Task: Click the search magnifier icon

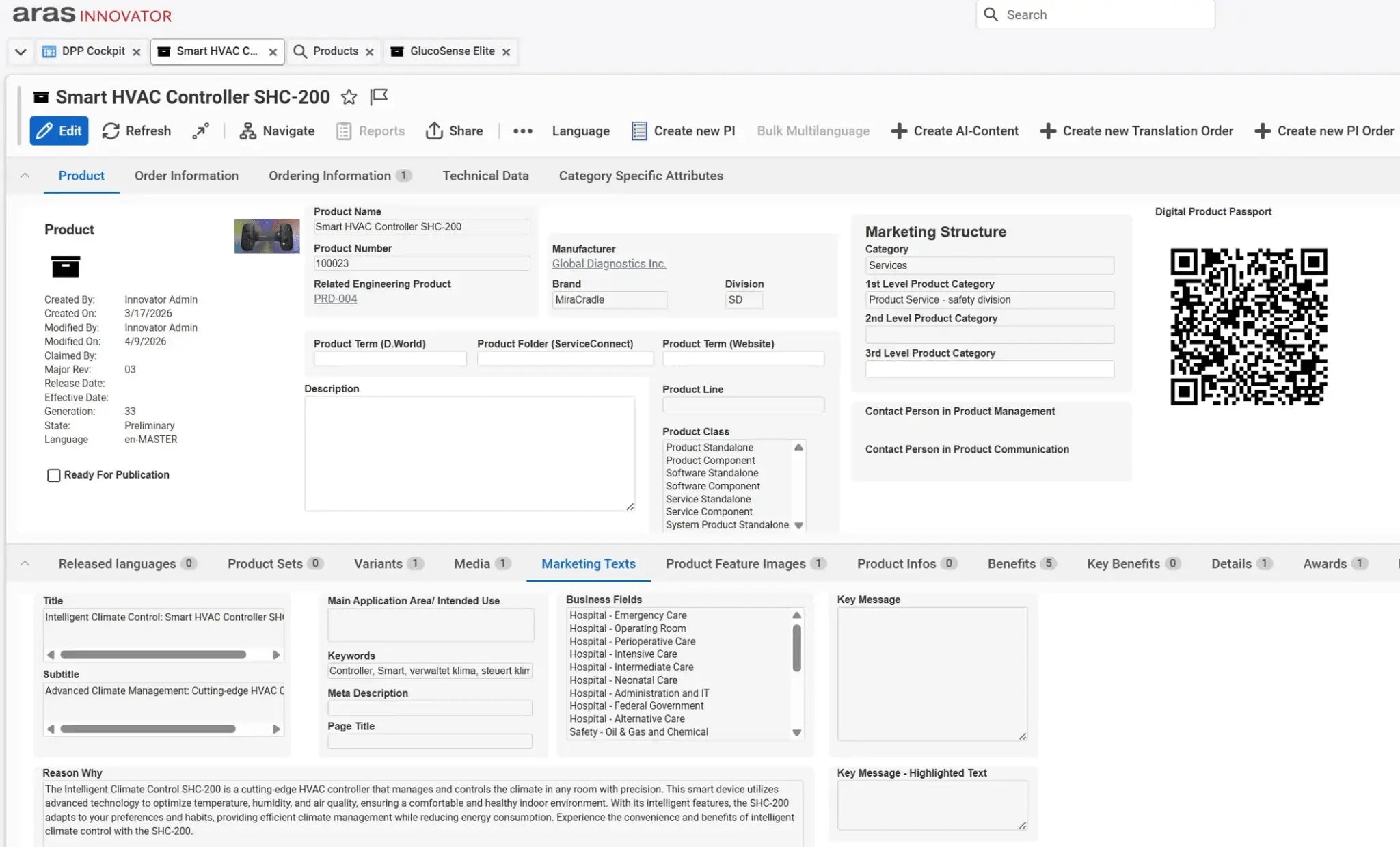Action: [x=991, y=14]
